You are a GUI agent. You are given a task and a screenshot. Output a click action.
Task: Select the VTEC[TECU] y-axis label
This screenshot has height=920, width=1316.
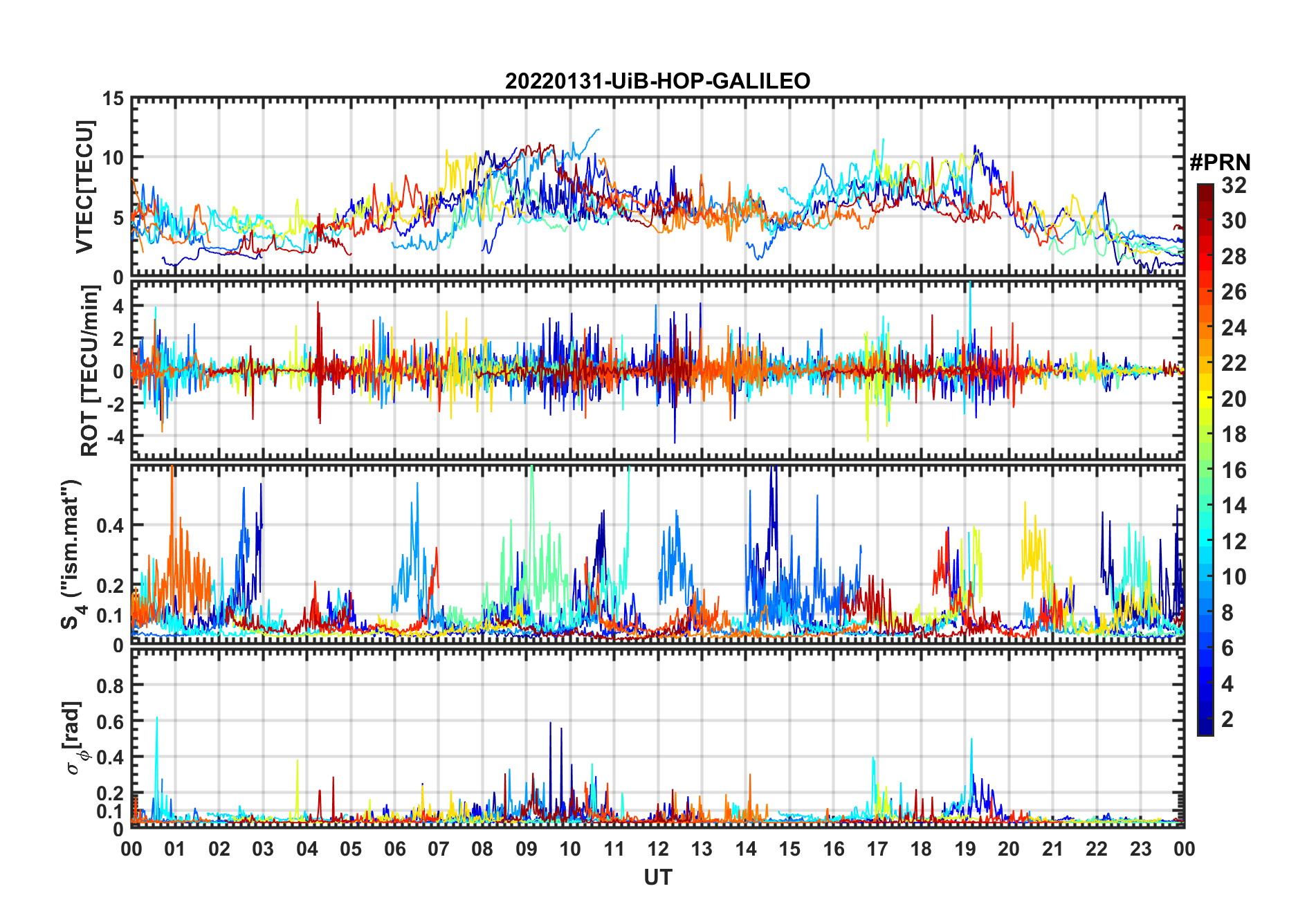click(84, 187)
